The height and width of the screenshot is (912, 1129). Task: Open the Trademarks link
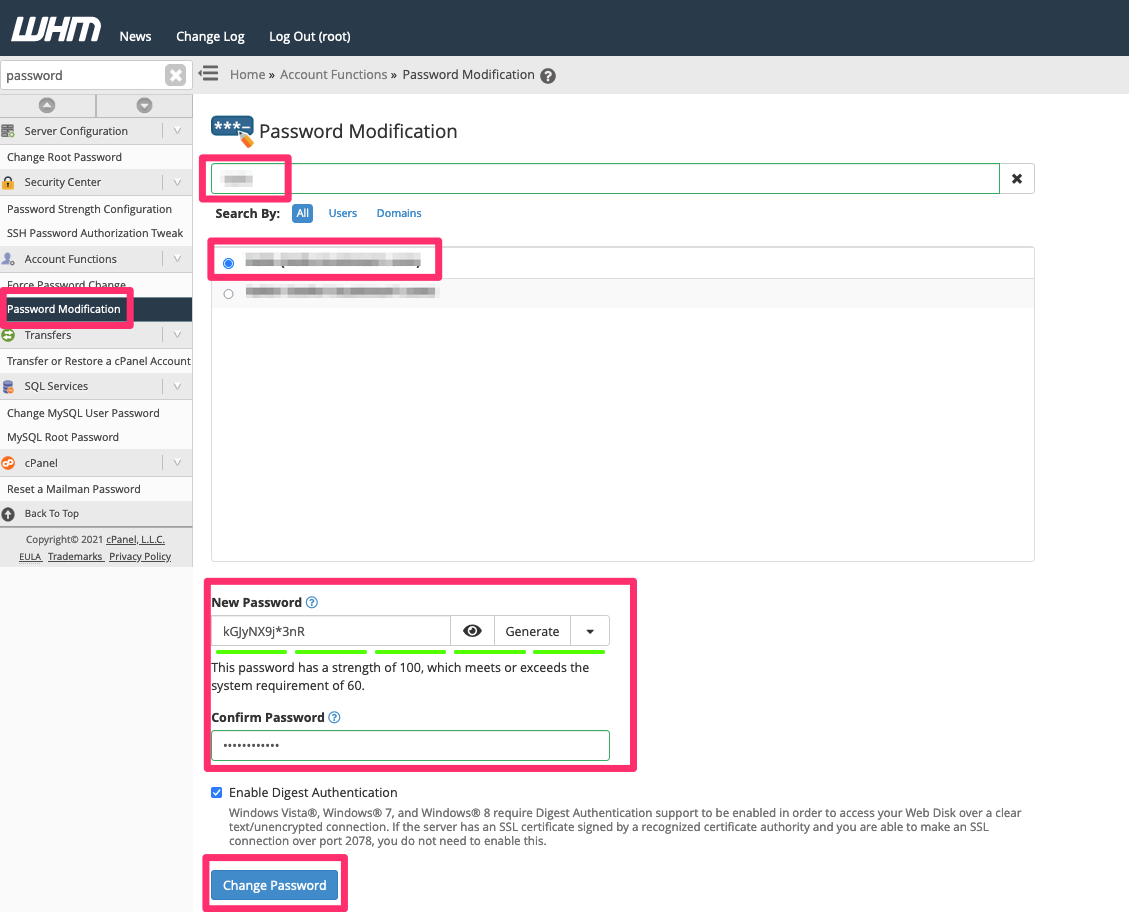click(76, 556)
